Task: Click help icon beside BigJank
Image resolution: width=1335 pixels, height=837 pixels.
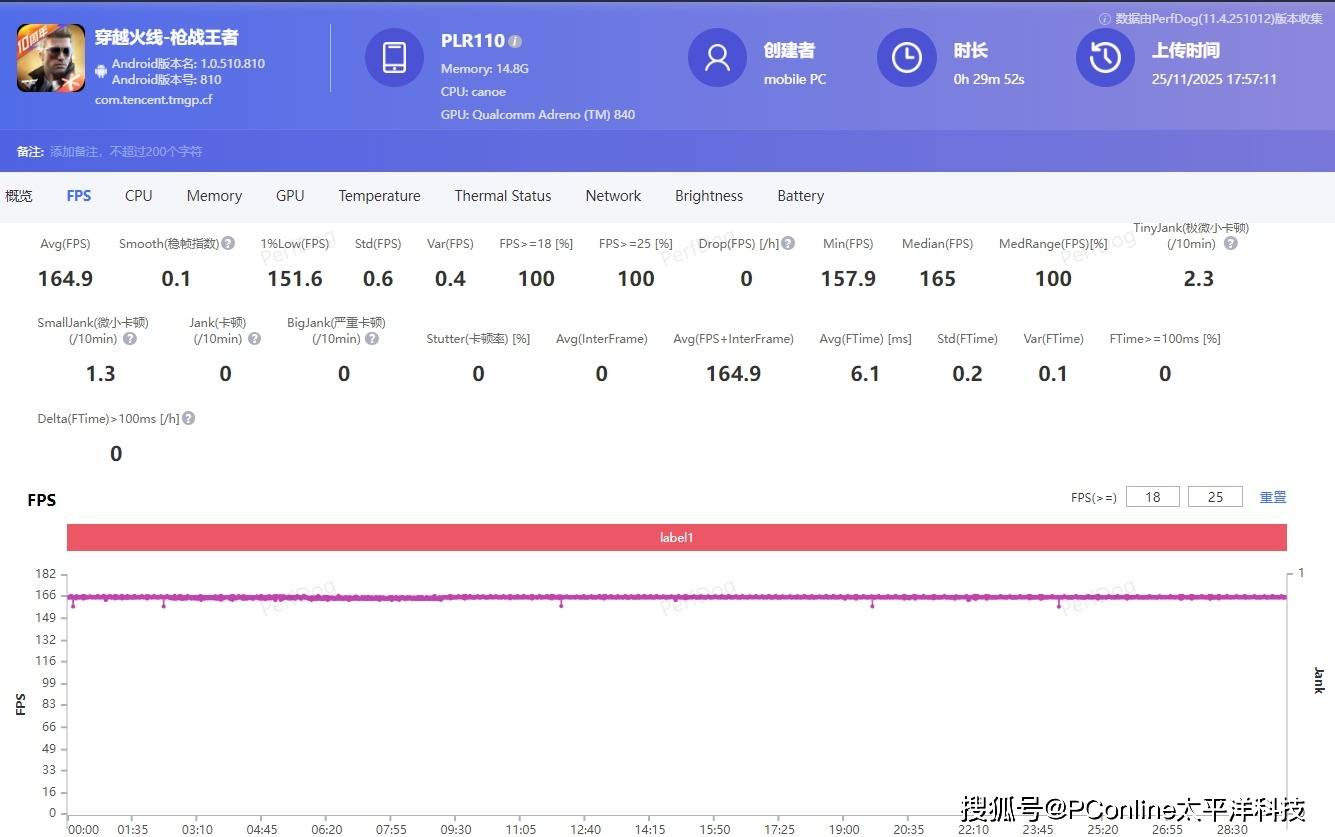Action: 372,339
